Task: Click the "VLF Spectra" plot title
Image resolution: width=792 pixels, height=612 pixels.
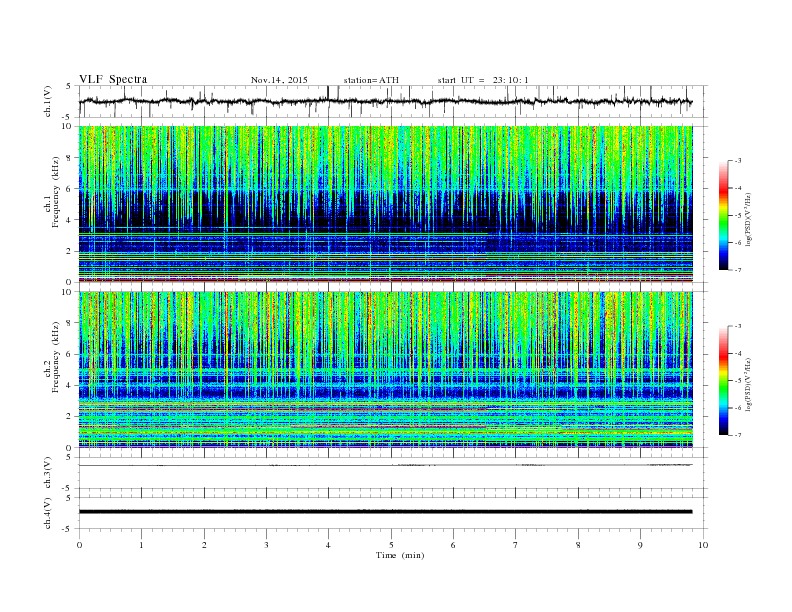Action: pyautogui.click(x=113, y=79)
